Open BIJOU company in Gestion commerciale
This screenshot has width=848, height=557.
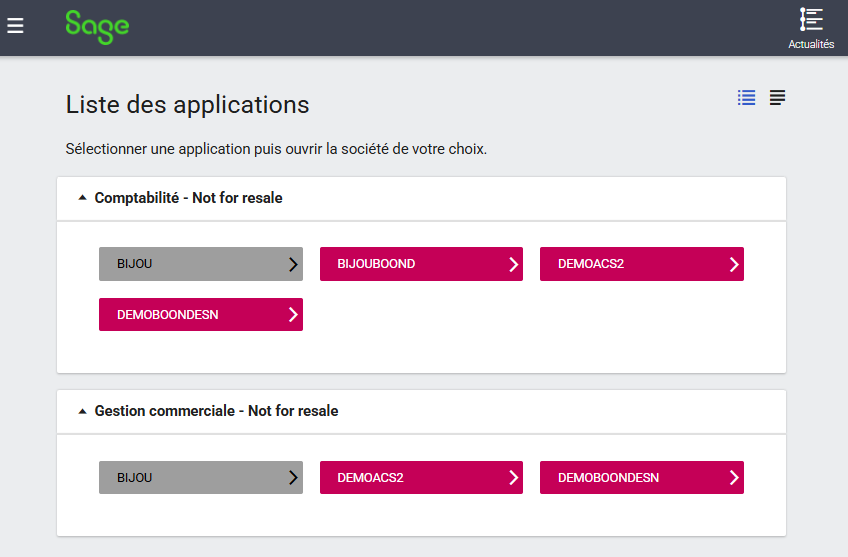coord(190,477)
